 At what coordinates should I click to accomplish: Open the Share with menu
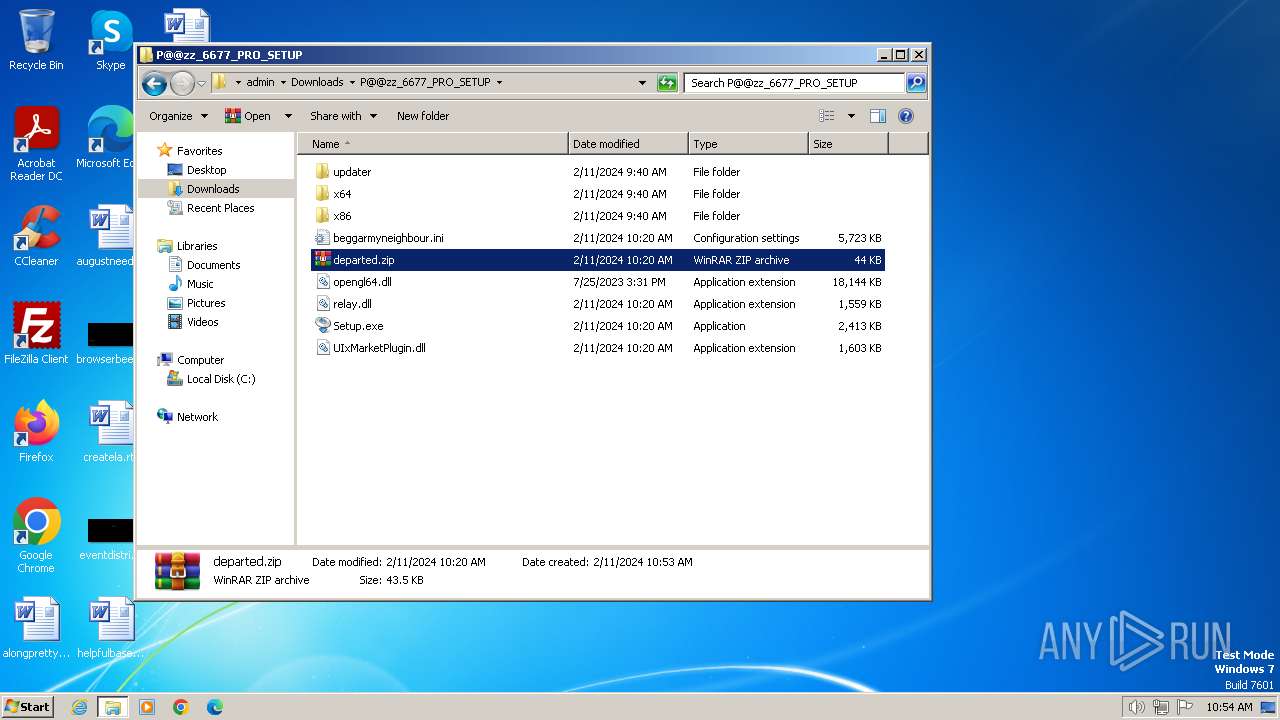click(343, 116)
